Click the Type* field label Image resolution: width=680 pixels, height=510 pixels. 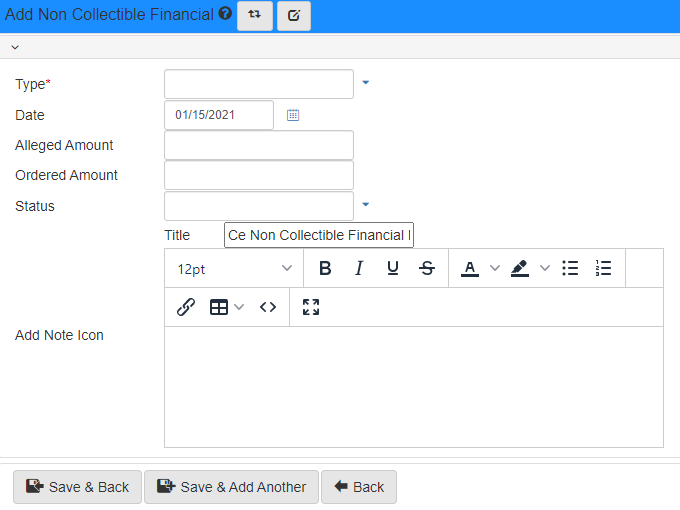point(33,84)
